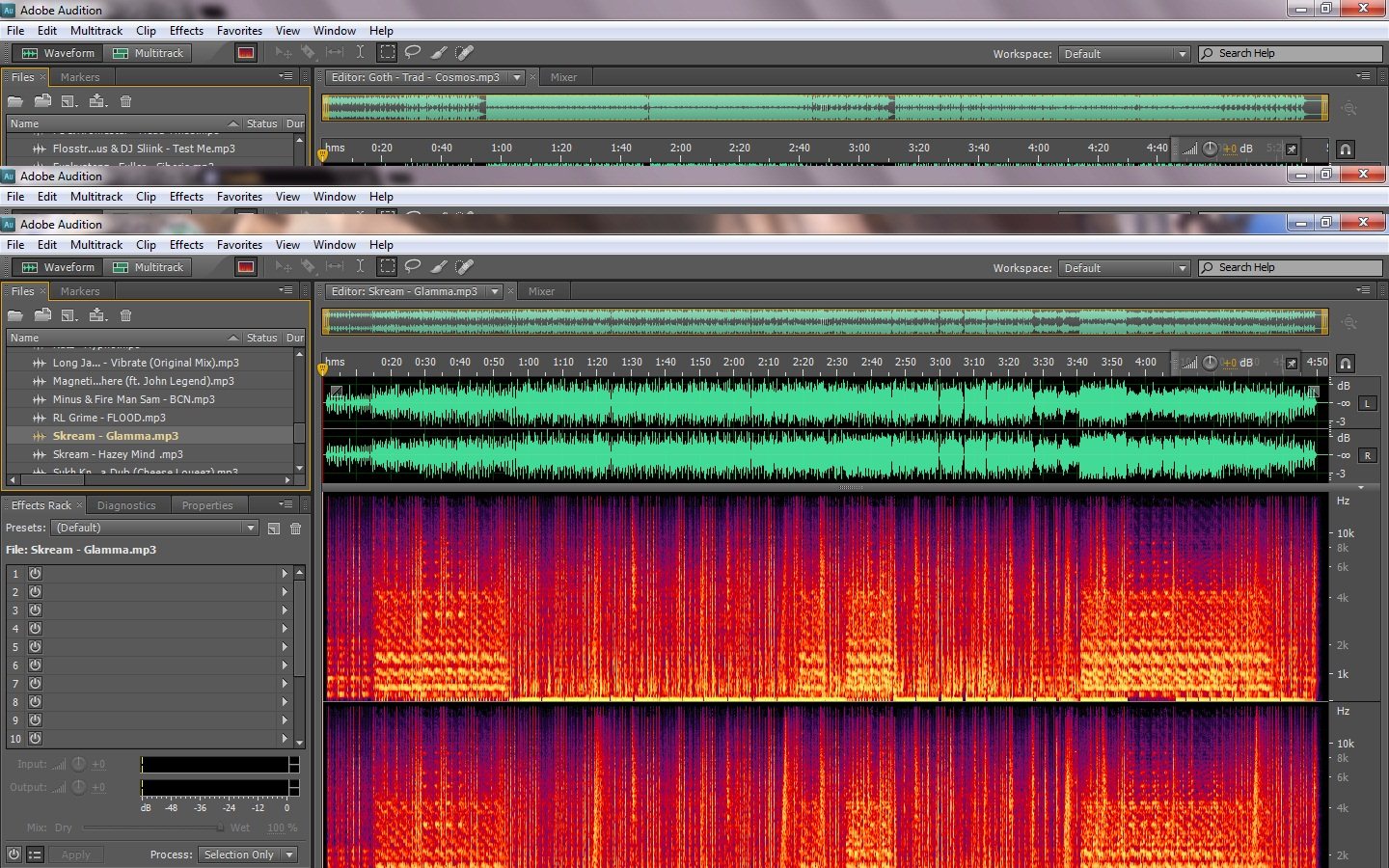Screen dimensions: 1389x868
Task: Open Skream Files panel options menu icon
Action: tap(286, 290)
